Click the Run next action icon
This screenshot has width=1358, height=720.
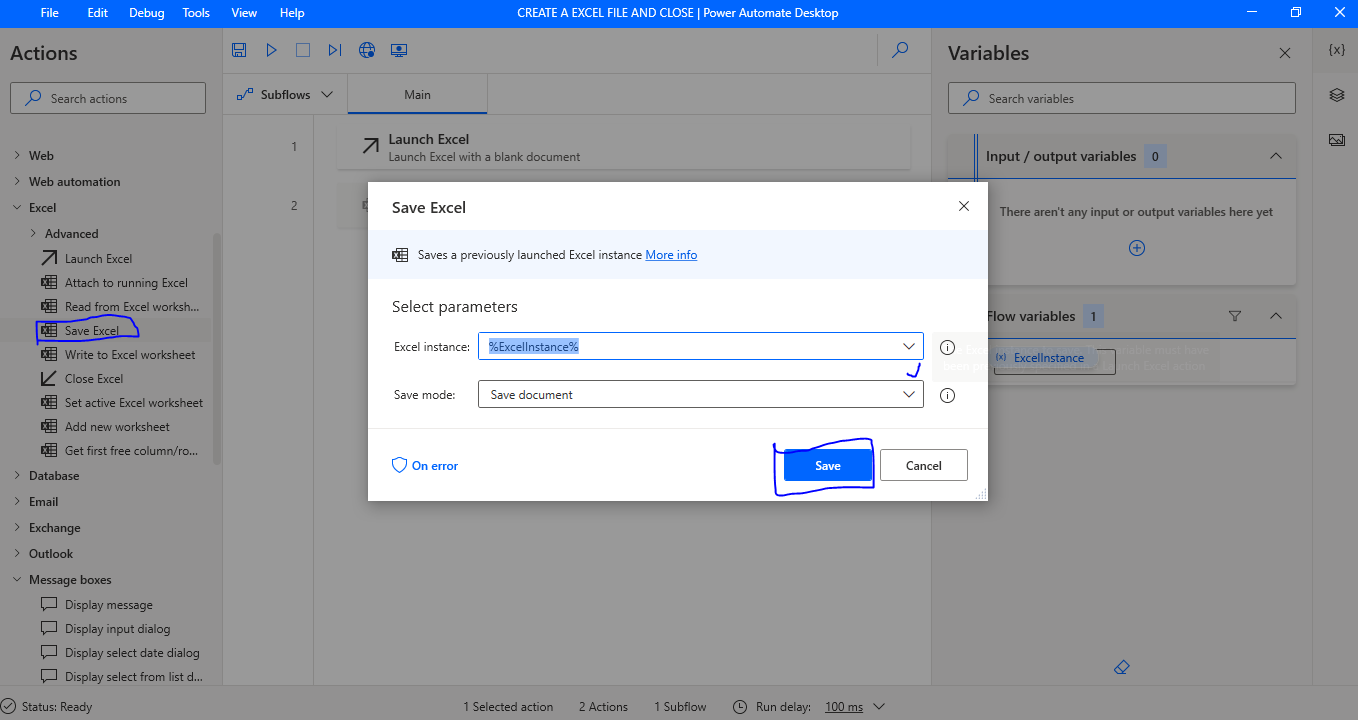pyautogui.click(x=334, y=49)
